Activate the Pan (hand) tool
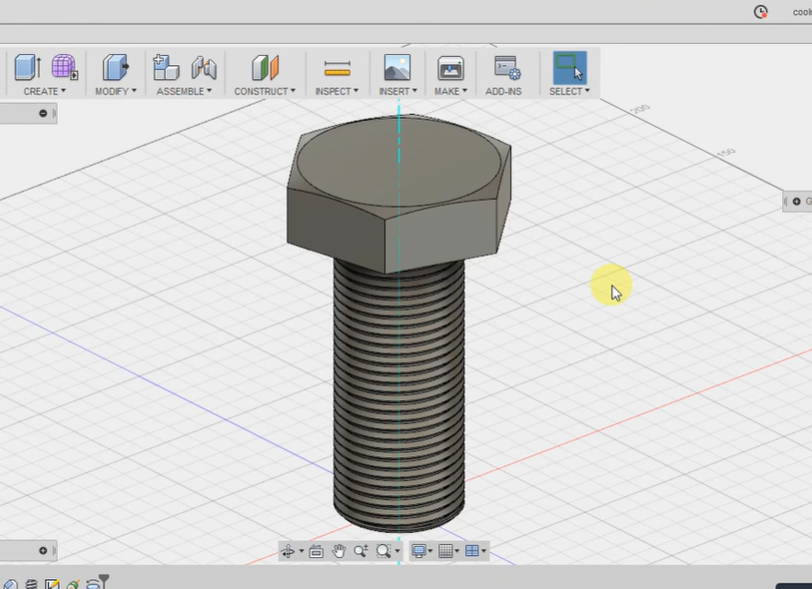The height and width of the screenshot is (589, 812). click(x=340, y=550)
